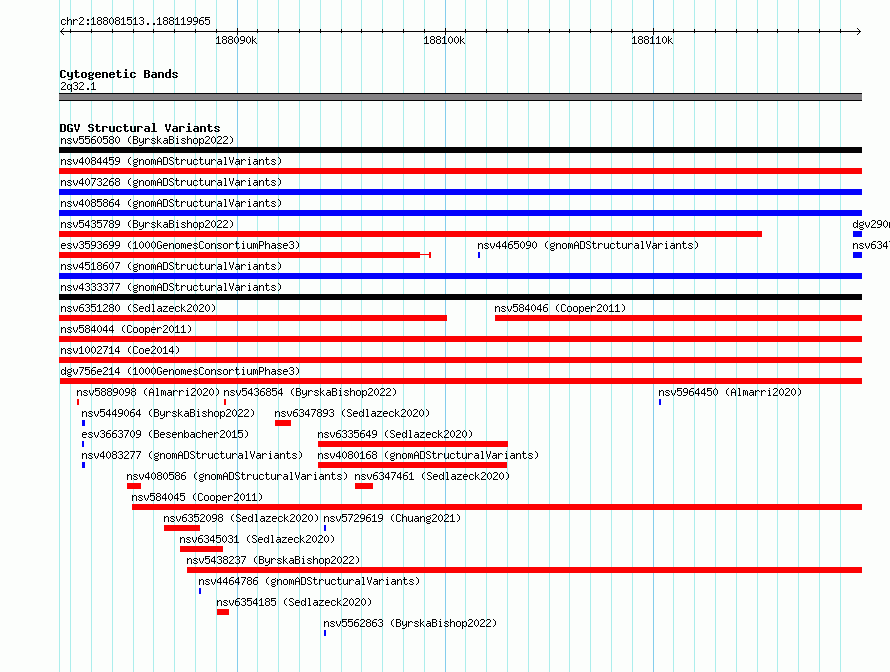Select red bar under nsv6335649
890x672 pixels.
[413, 444]
